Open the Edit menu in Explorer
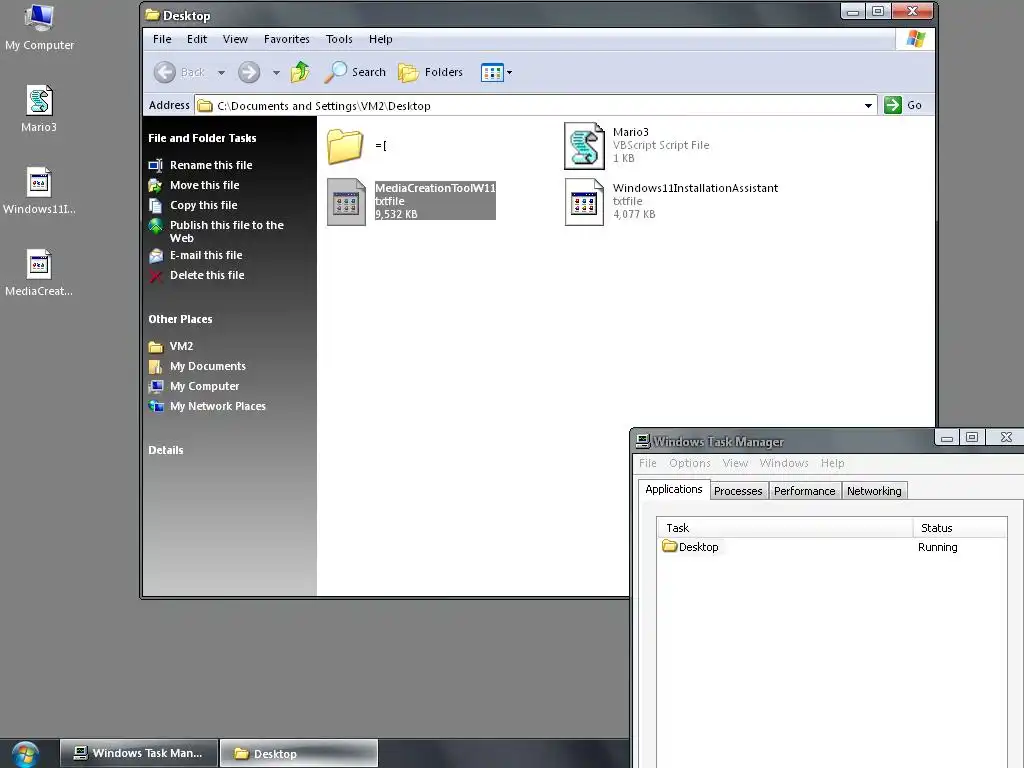 (x=197, y=39)
